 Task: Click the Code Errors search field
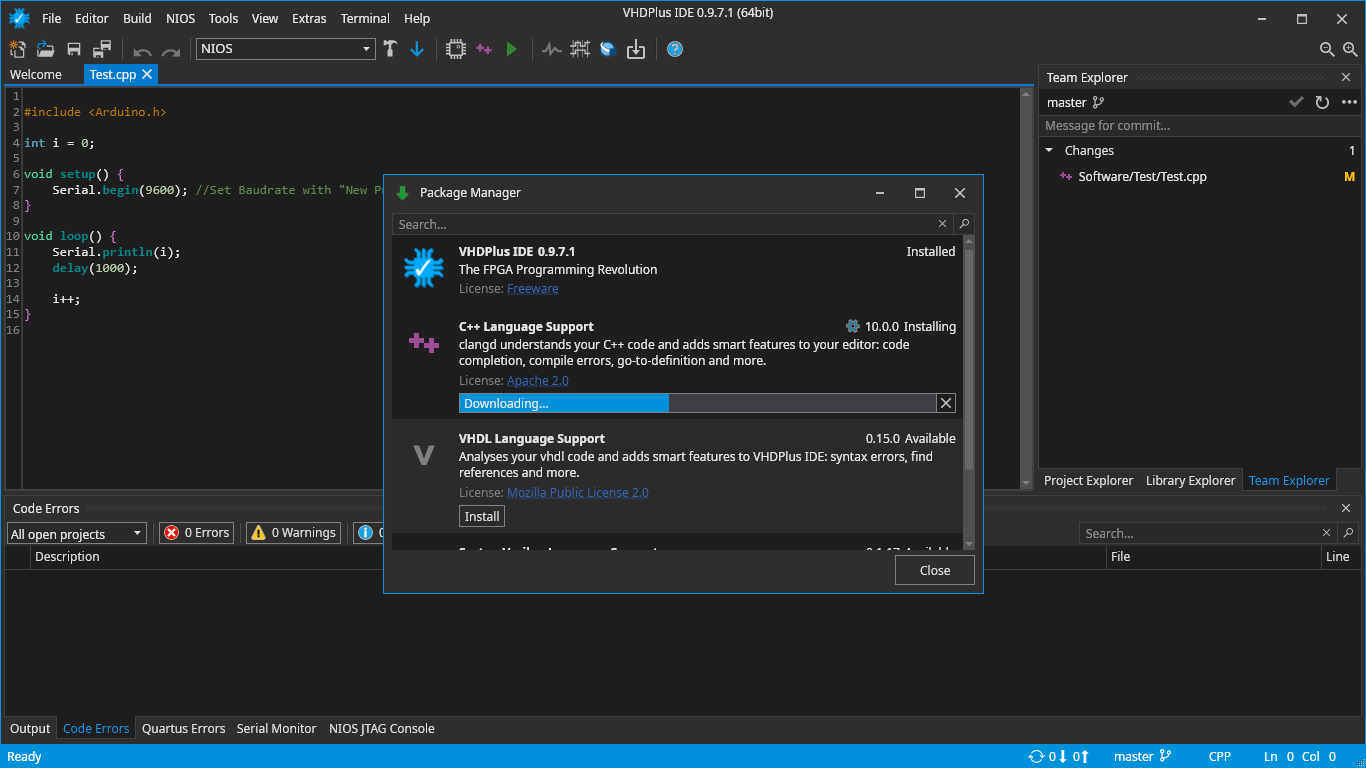pos(1200,533)
